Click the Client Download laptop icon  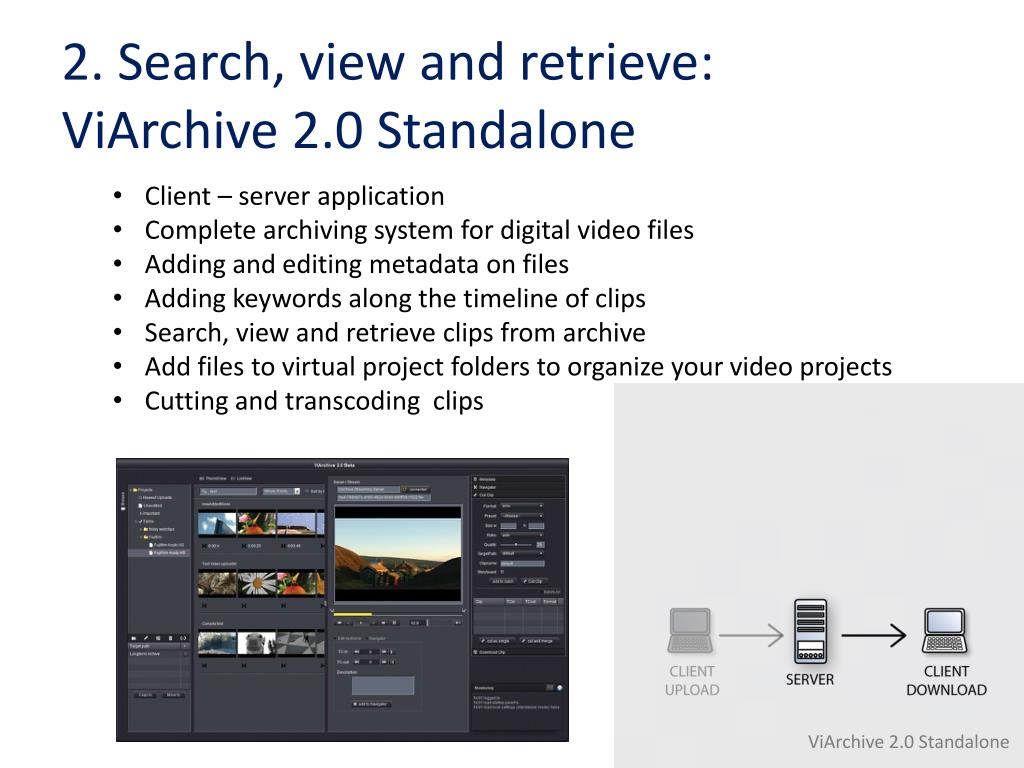[946, 631]
